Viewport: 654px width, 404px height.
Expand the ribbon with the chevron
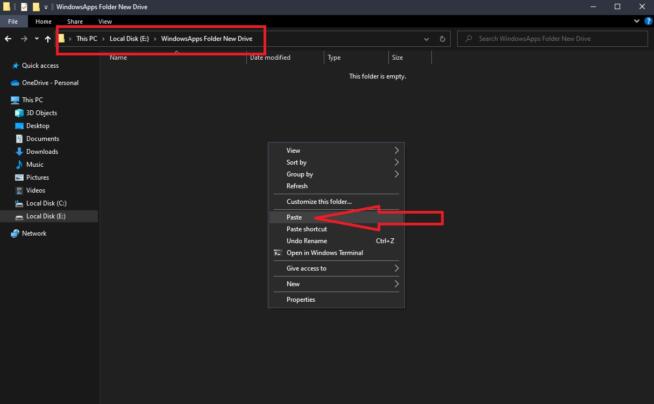click(636, 21)
